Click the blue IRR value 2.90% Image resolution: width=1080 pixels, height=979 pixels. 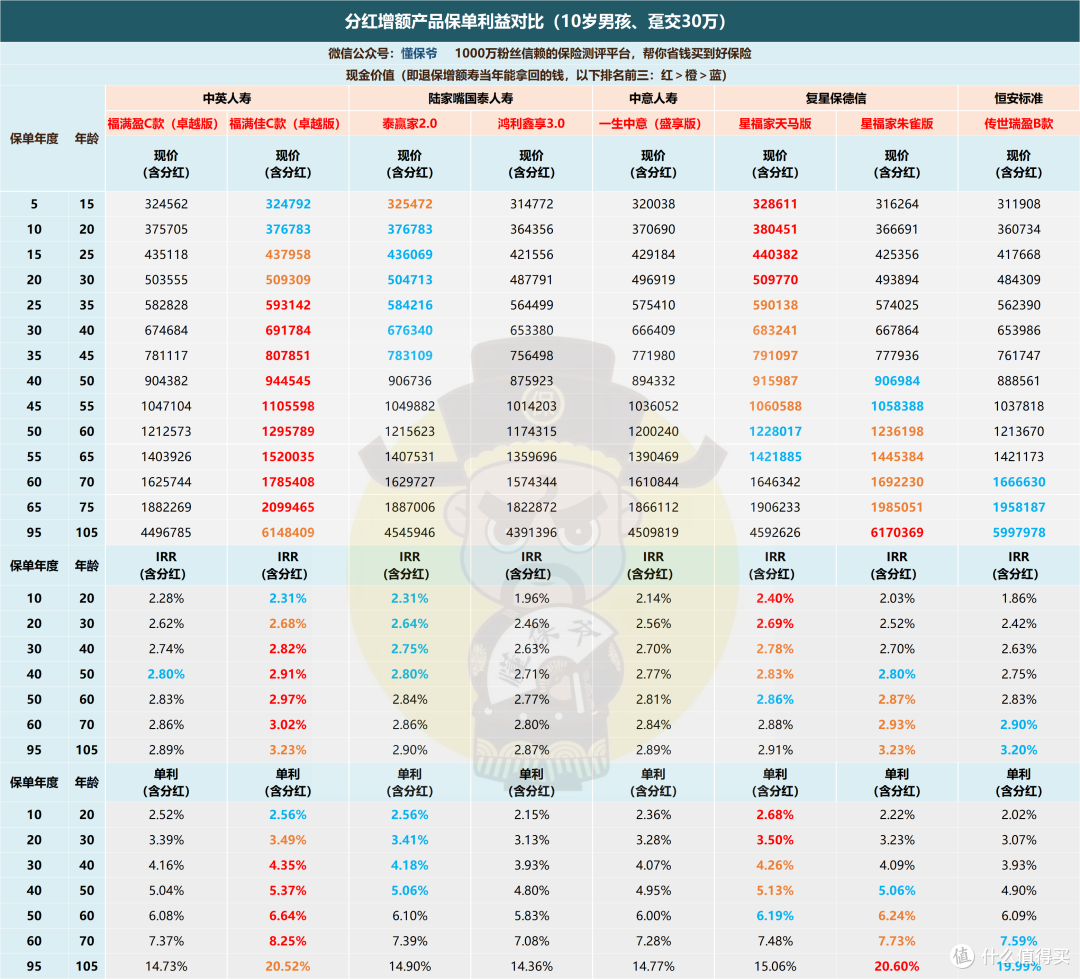[x=1019, y=725]
